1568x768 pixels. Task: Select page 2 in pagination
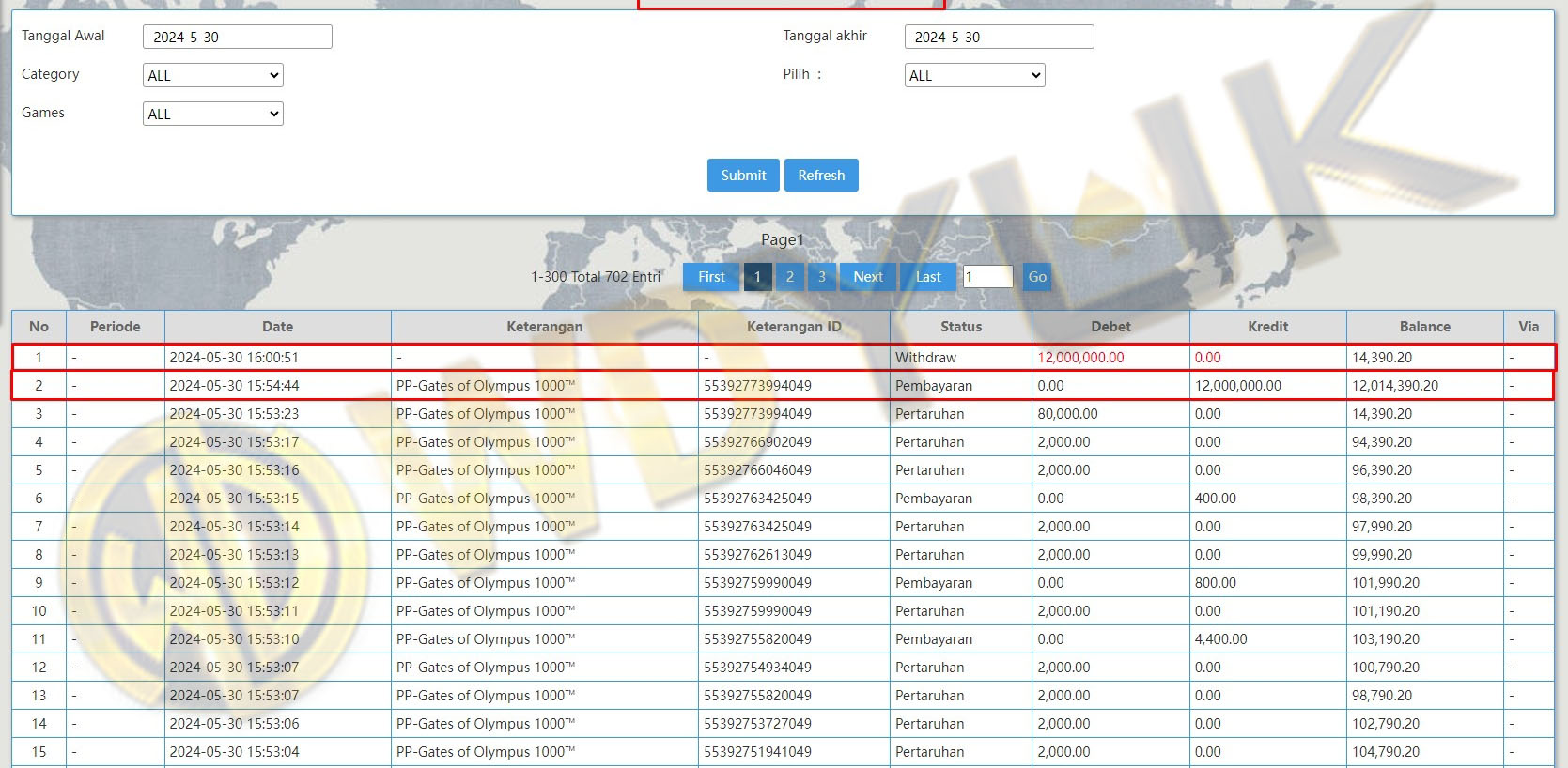pos(789,277)
